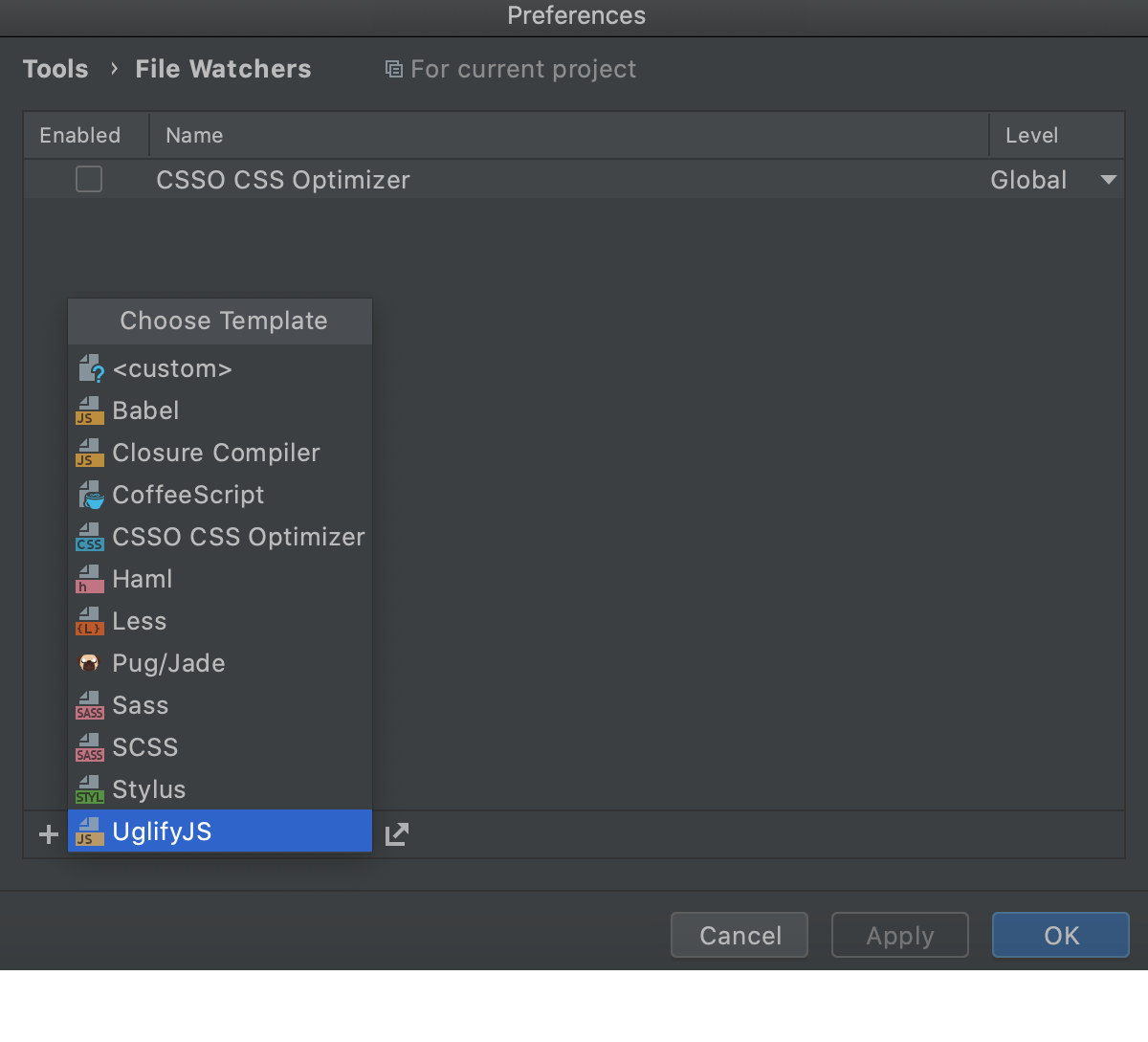Click the OK button

(x=1060, y=935)
